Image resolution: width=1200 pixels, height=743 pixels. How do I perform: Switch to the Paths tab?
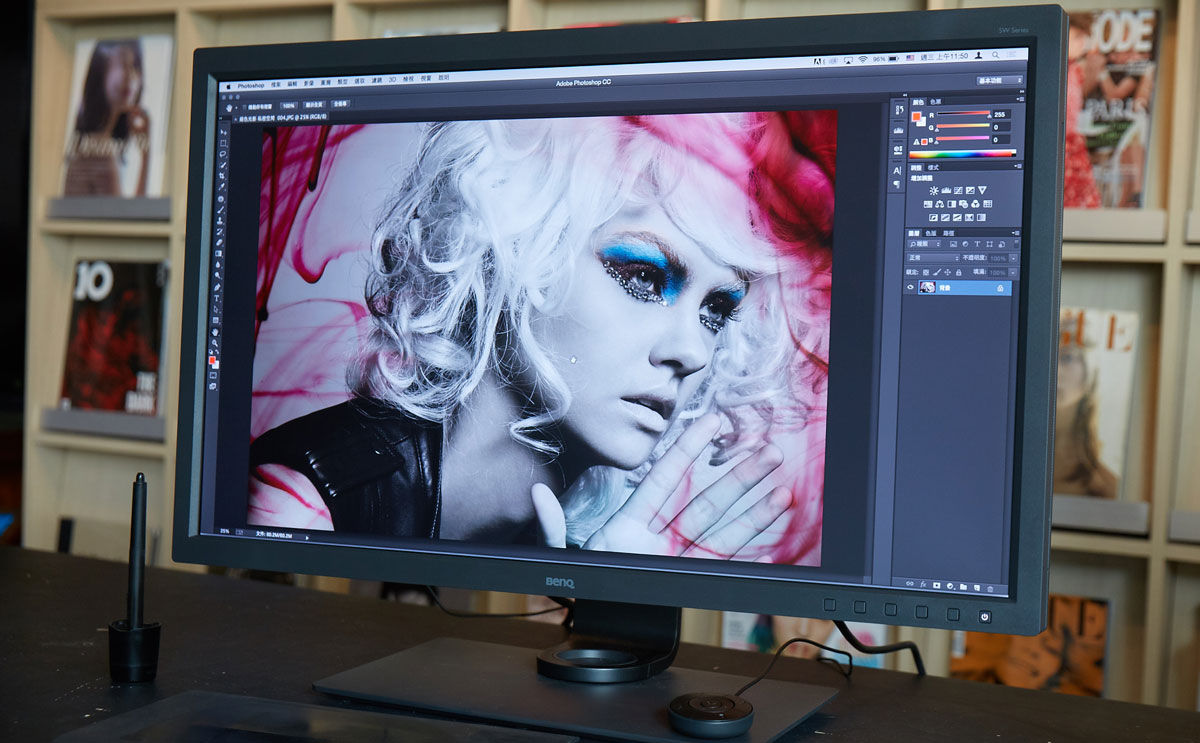click(949, 233)
